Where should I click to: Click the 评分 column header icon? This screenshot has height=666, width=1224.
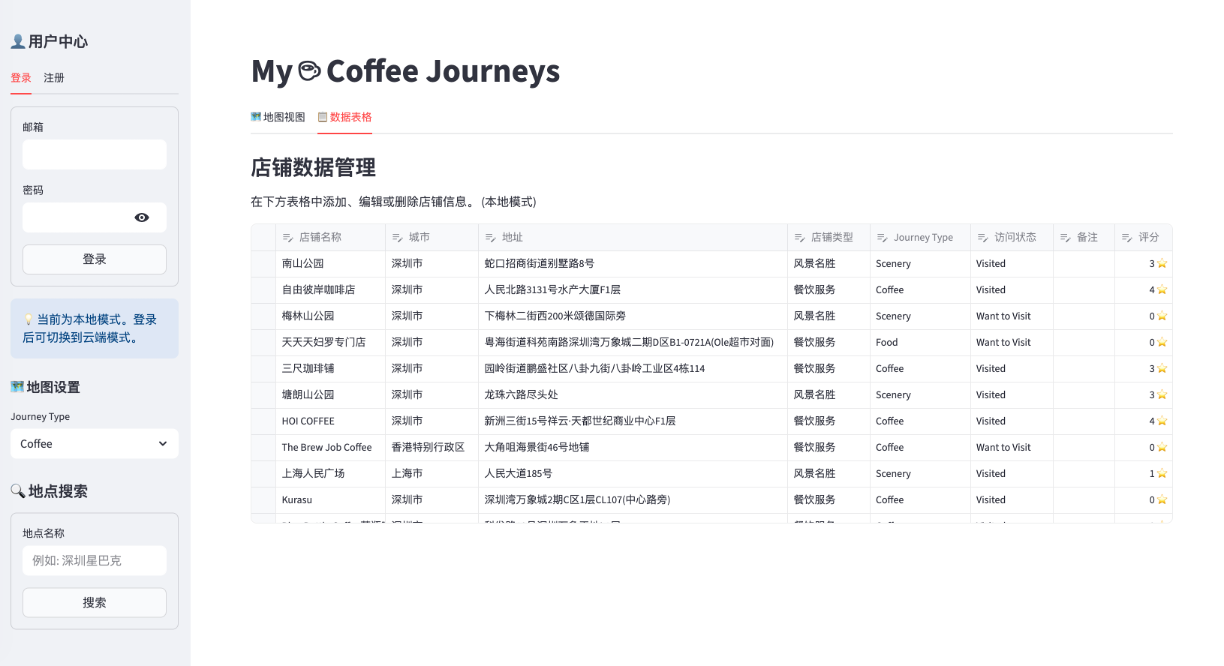click(x=1127, y=238)
